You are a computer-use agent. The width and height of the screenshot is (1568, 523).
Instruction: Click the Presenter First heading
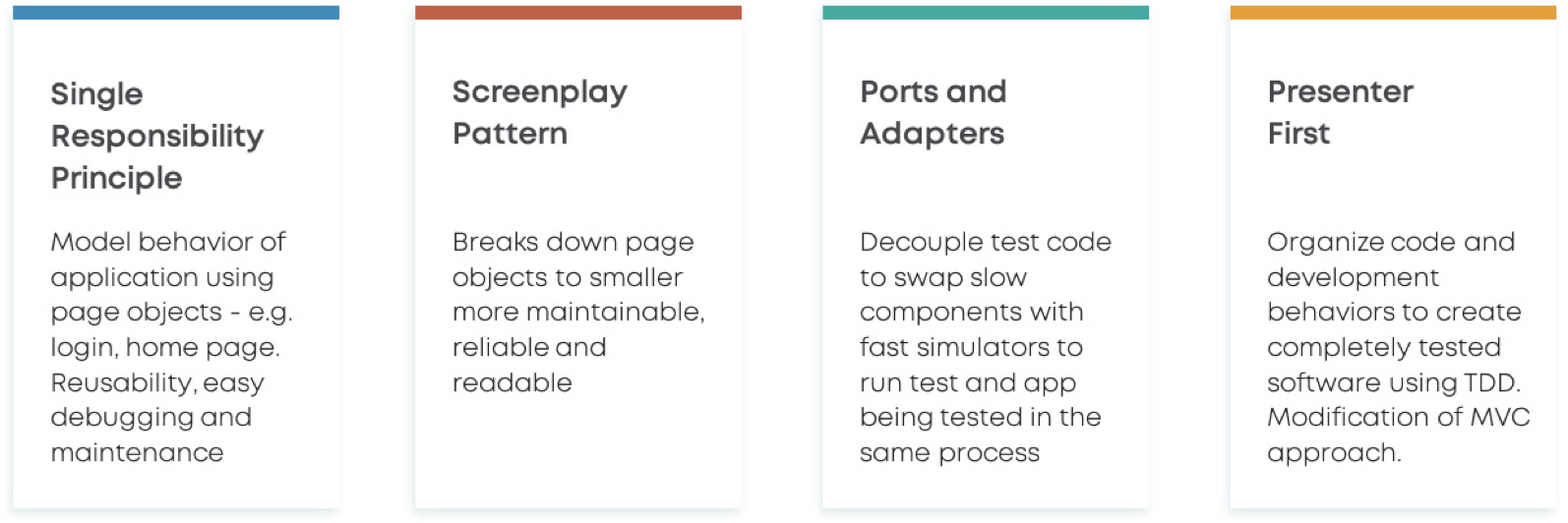1340,112
